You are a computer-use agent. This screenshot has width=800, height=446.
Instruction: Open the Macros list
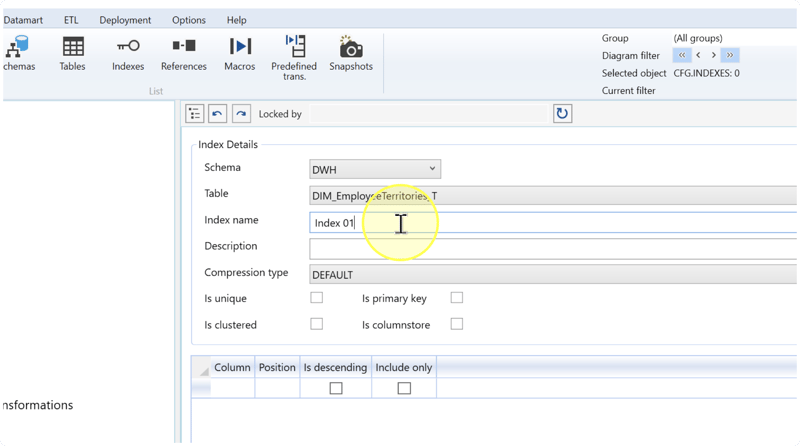coord(240,53)
